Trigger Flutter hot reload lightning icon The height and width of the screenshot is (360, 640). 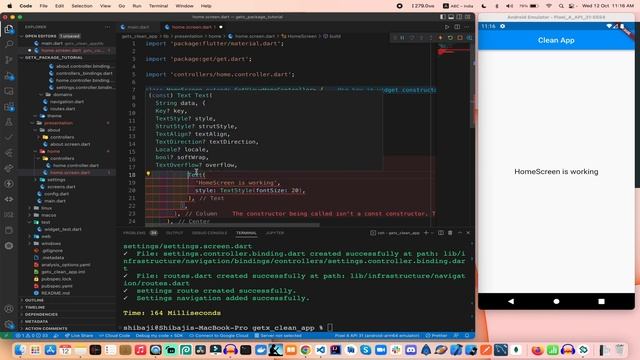pos(440,38)
